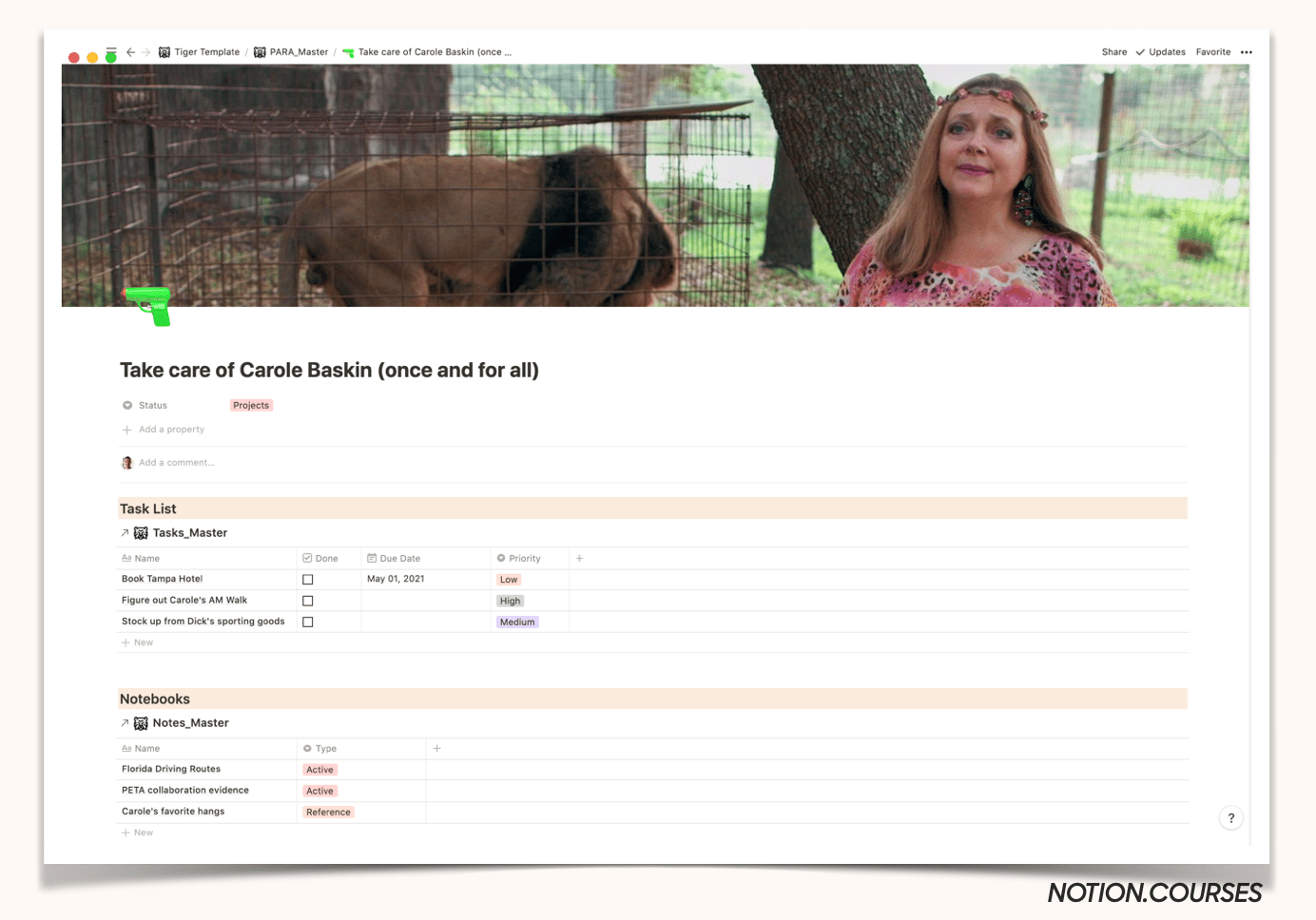
Task: Add New row in Tasks_Master
Action: (x=138, y=643)
